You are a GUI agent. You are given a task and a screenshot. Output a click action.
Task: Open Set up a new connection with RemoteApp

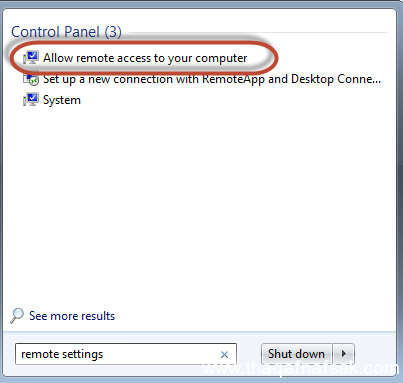(x=212, y=79)
